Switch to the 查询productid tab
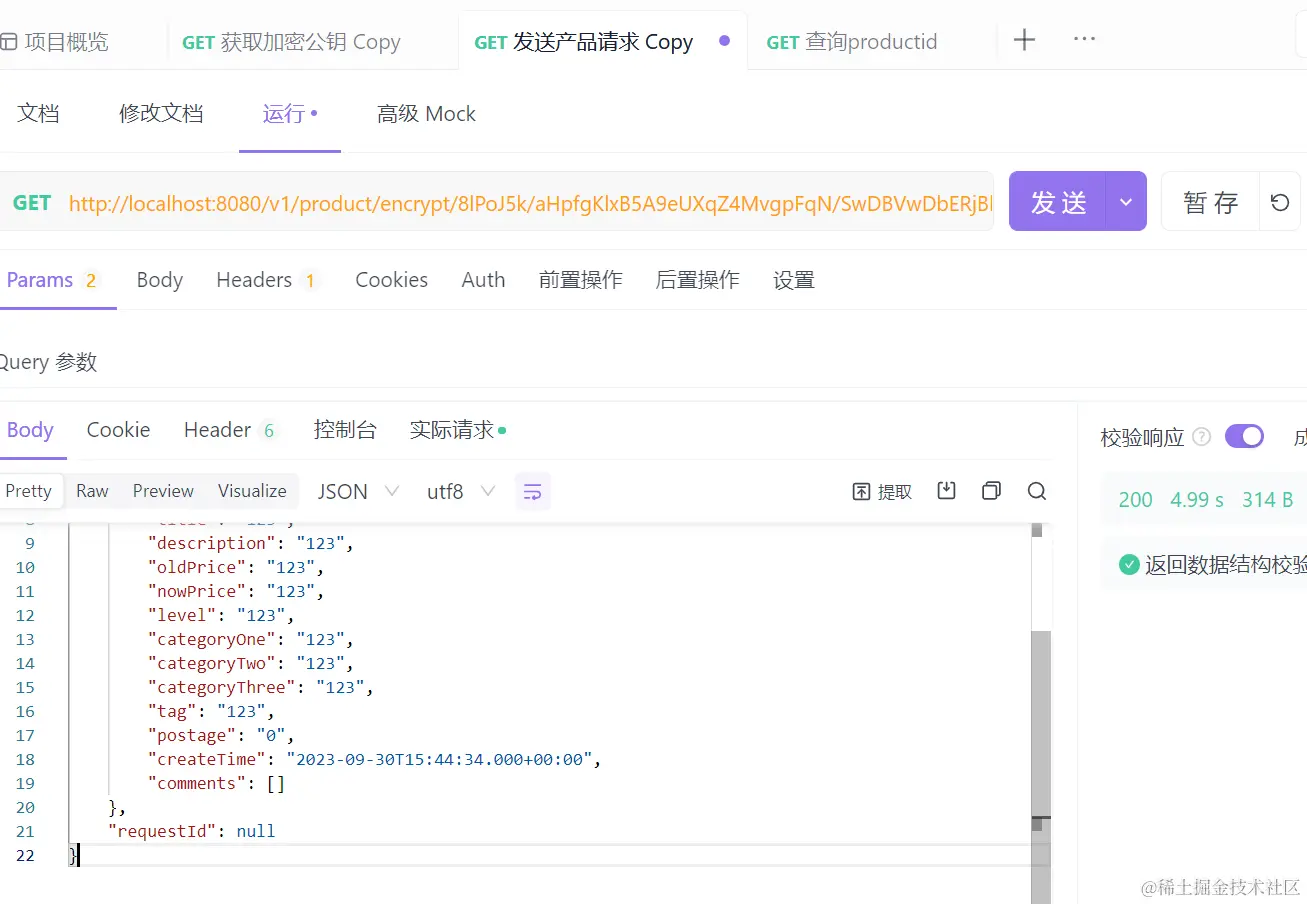Image resolution: width=1307 pixels, height=904 pixels. 852,42
